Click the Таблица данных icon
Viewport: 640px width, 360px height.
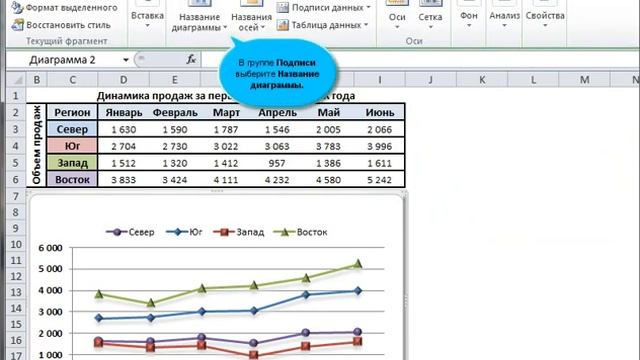[282, 25]
